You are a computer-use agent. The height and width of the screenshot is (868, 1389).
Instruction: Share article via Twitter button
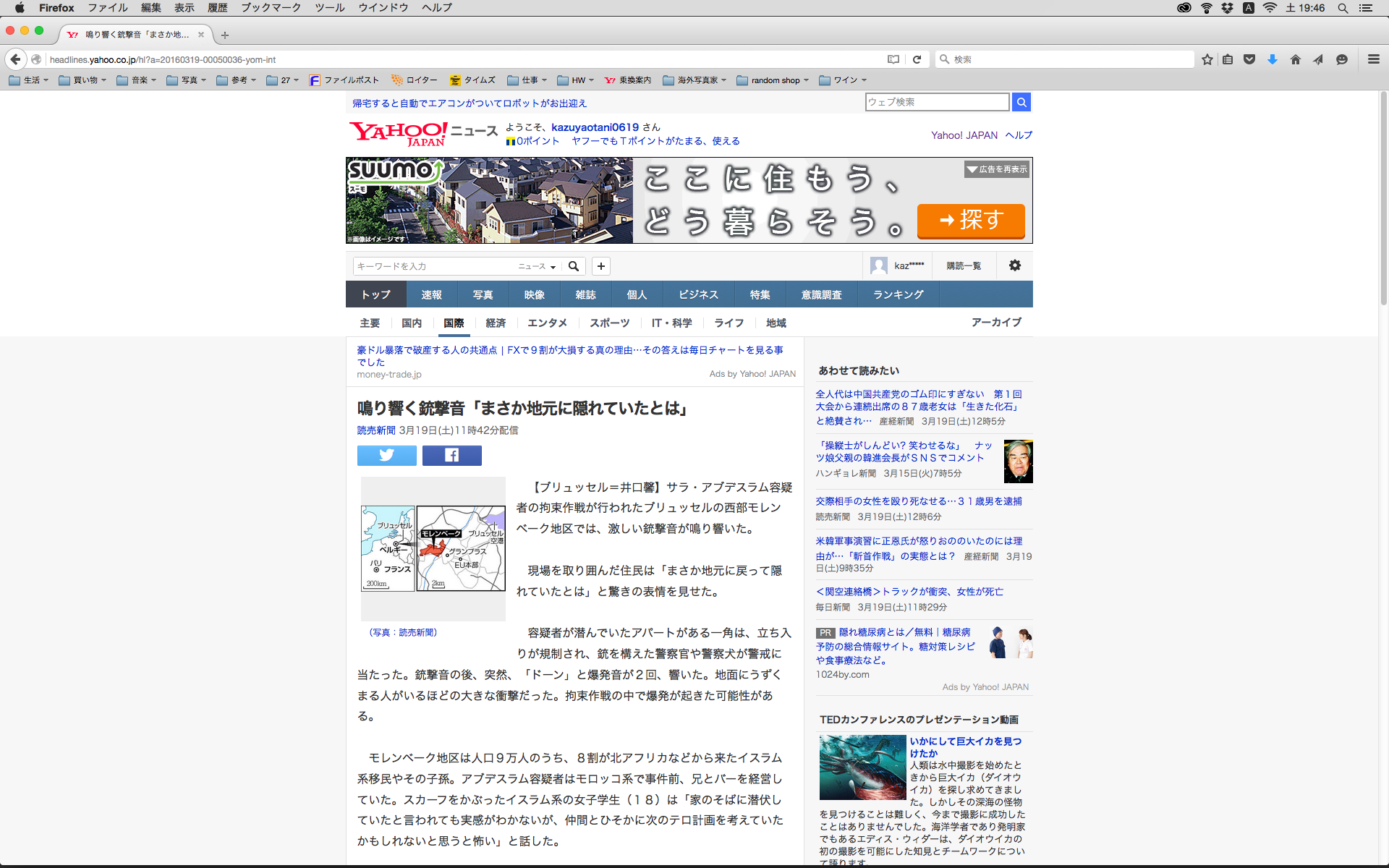386,455
